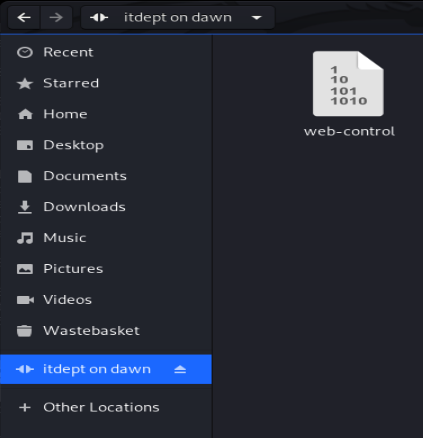Screen dimensions: 423x438
Task: Open the path dropdown arrow beside itdept on dawn
Action: tap(256, 18)
